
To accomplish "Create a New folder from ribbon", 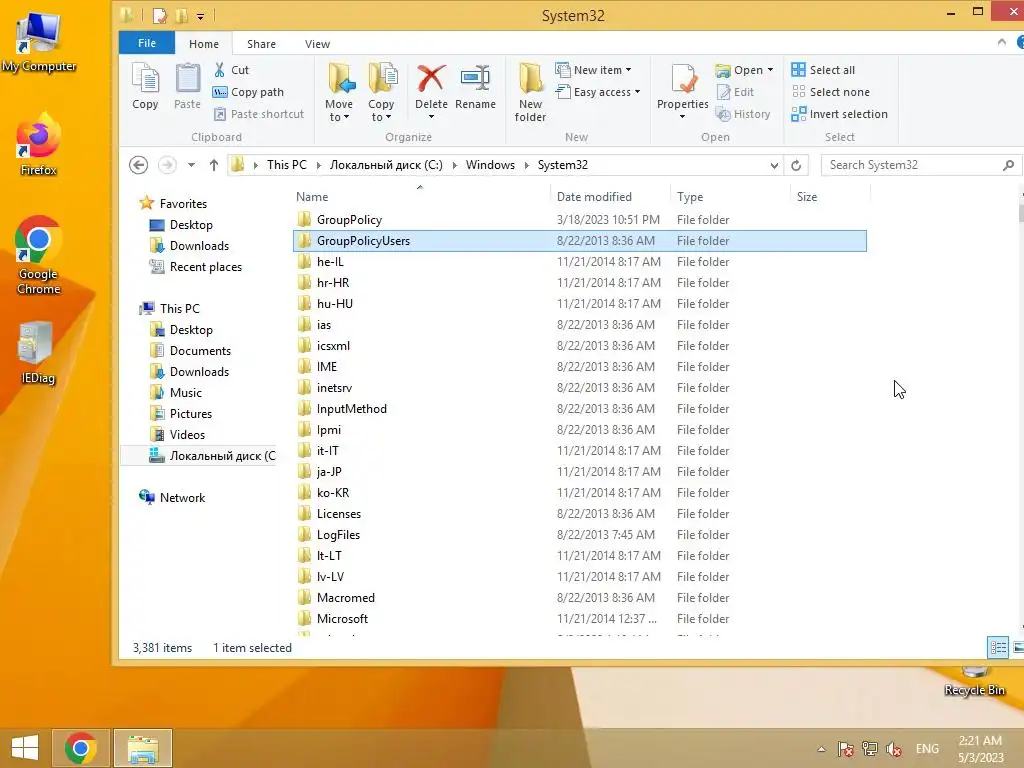I will point(530,92).
